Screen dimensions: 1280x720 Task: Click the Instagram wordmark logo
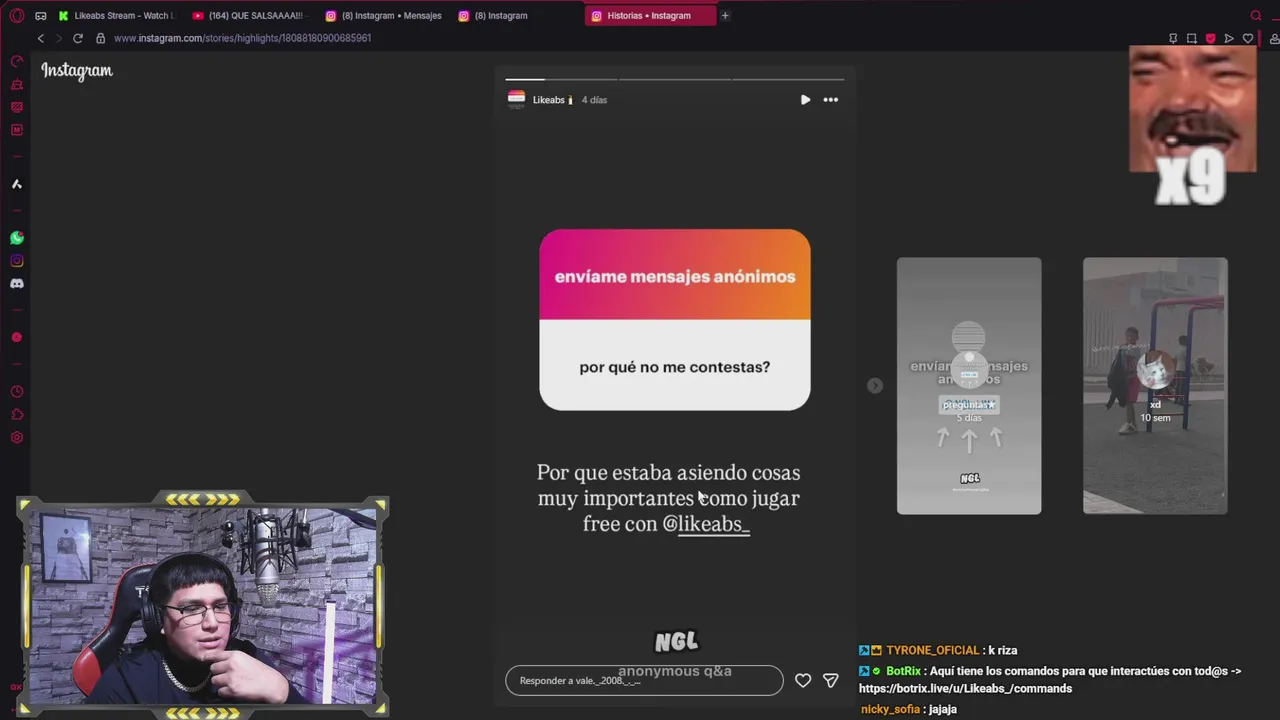pyautogui.click(x=77, y=71)
